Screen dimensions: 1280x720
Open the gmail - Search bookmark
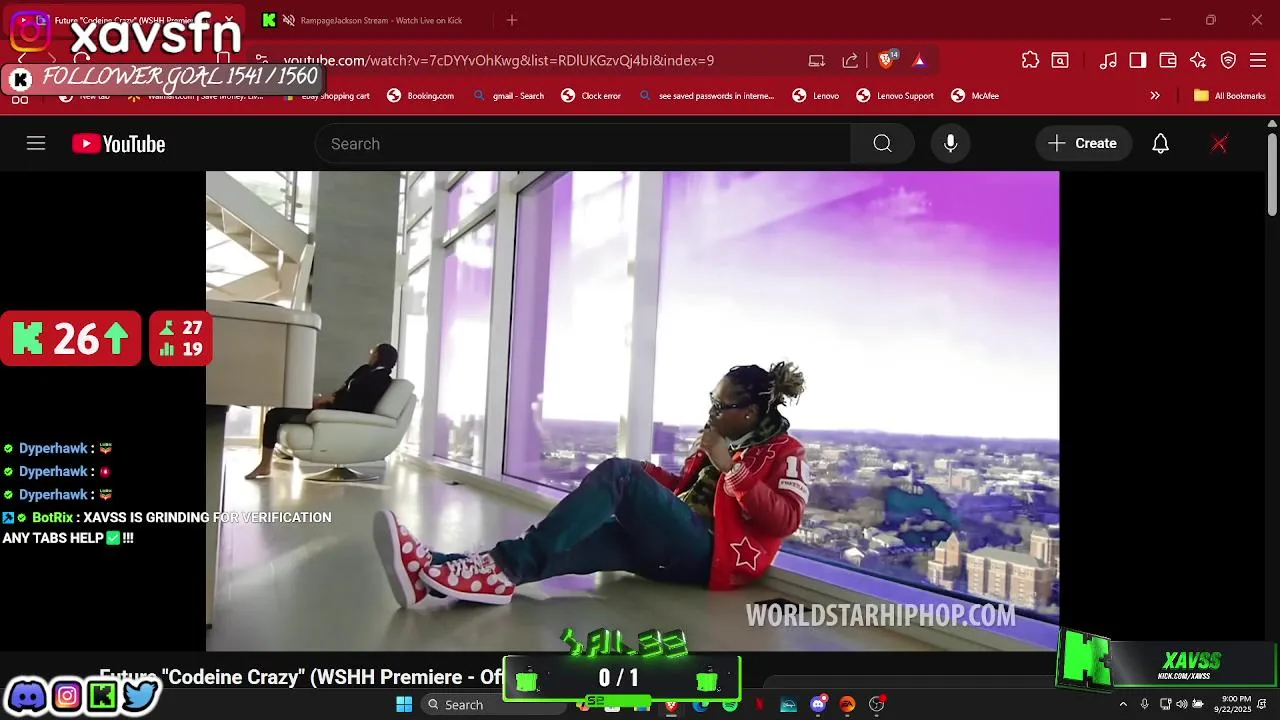509,96
